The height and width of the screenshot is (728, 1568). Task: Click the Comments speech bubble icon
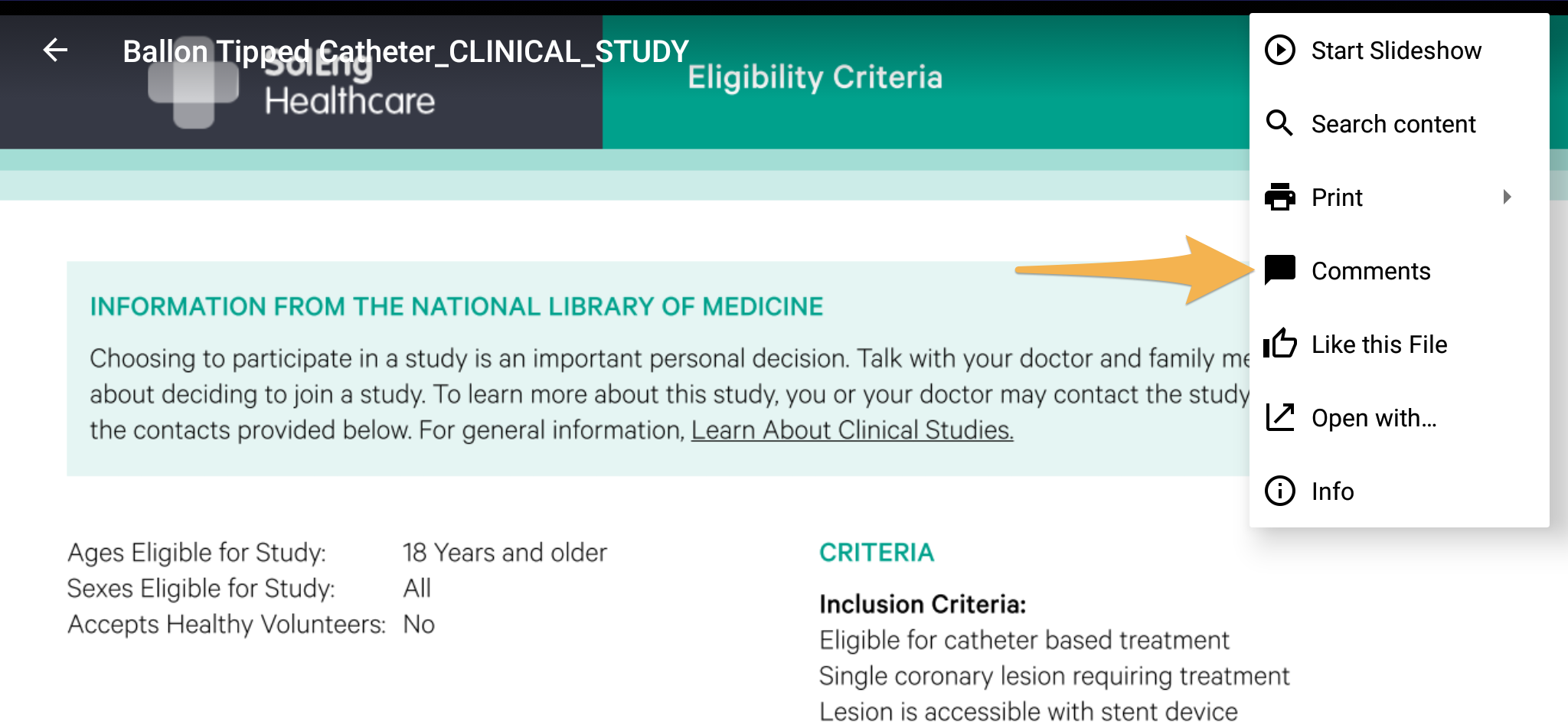click(1279, 270)
